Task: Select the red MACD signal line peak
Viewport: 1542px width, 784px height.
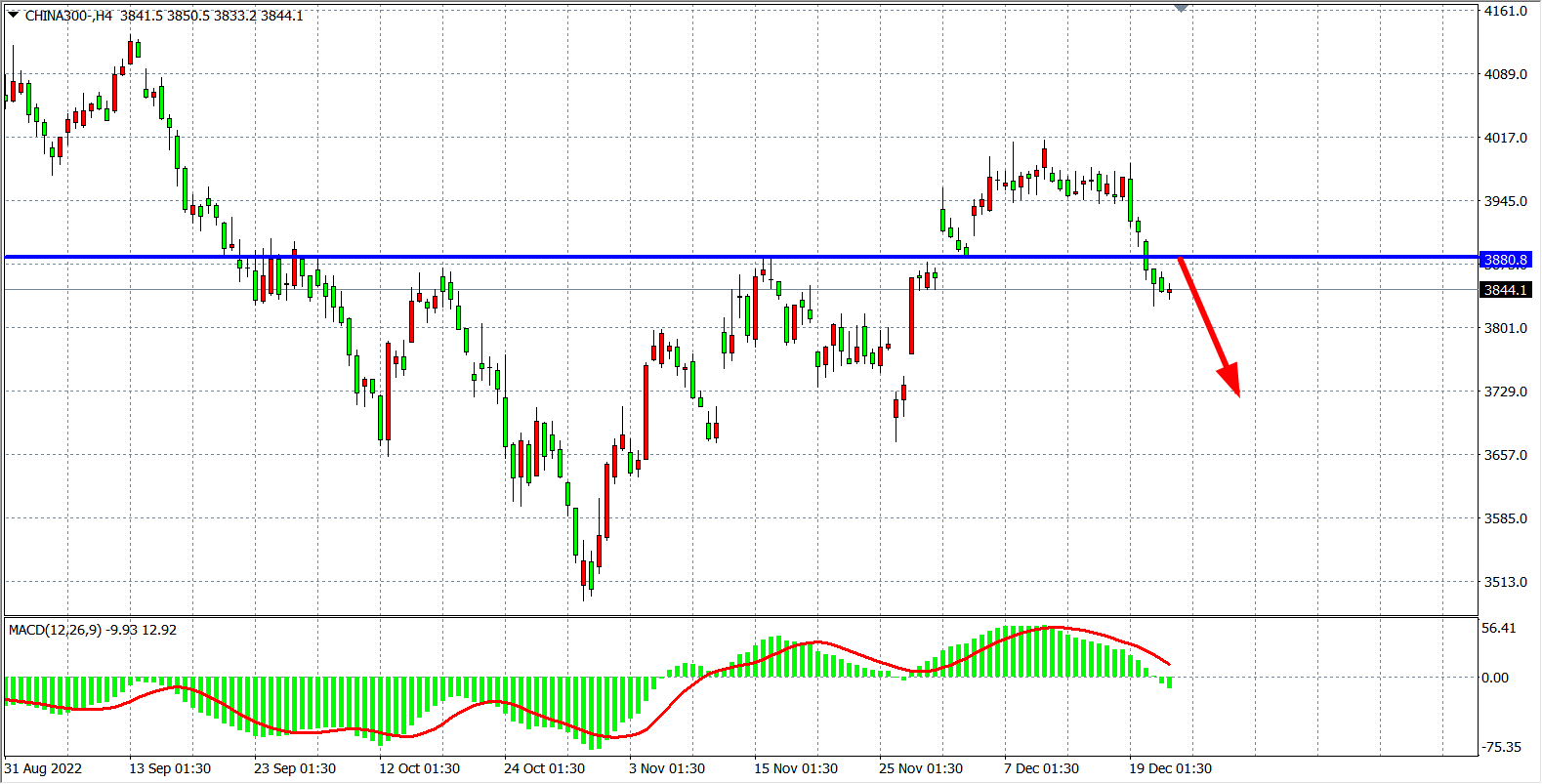Action: pos(1053,628)
